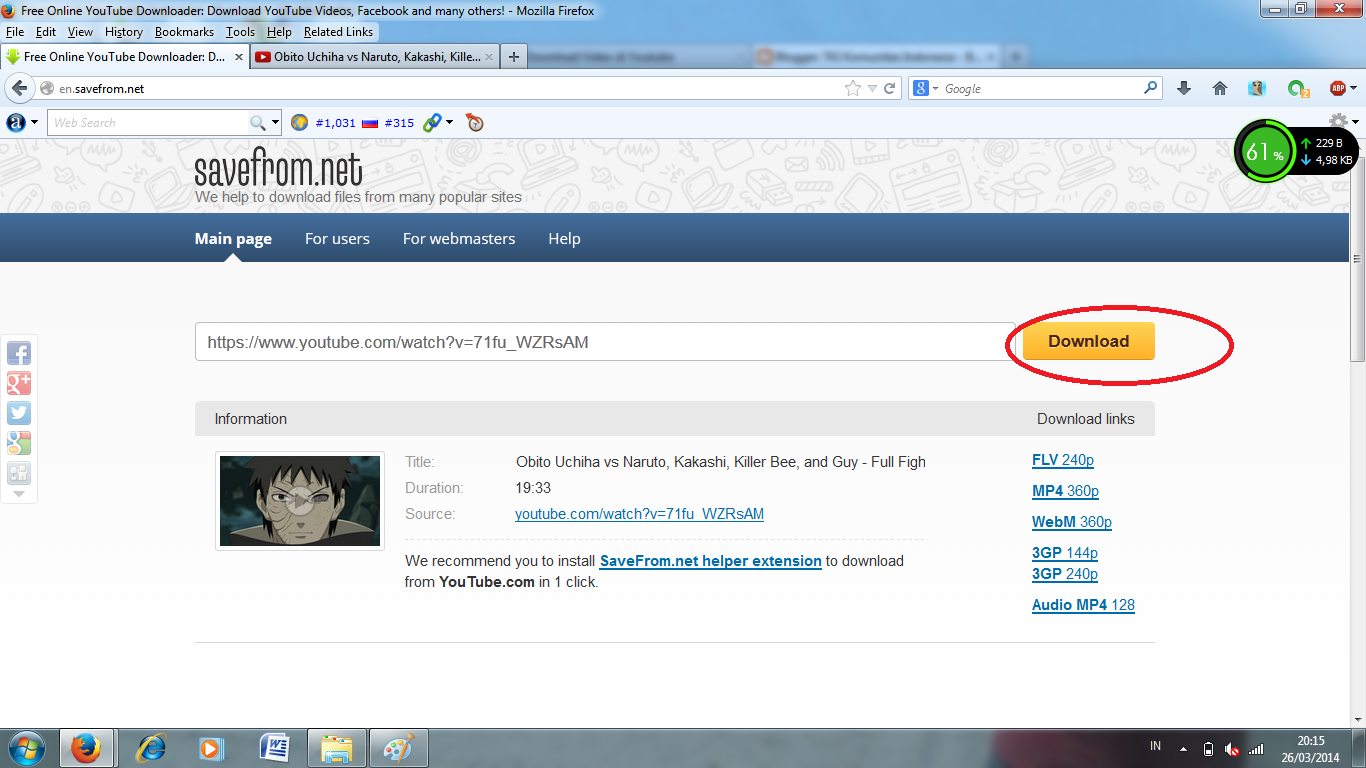Open the related links chain dropdown arrow
The width and height of the screenshot is (1366, 768).
449,122
